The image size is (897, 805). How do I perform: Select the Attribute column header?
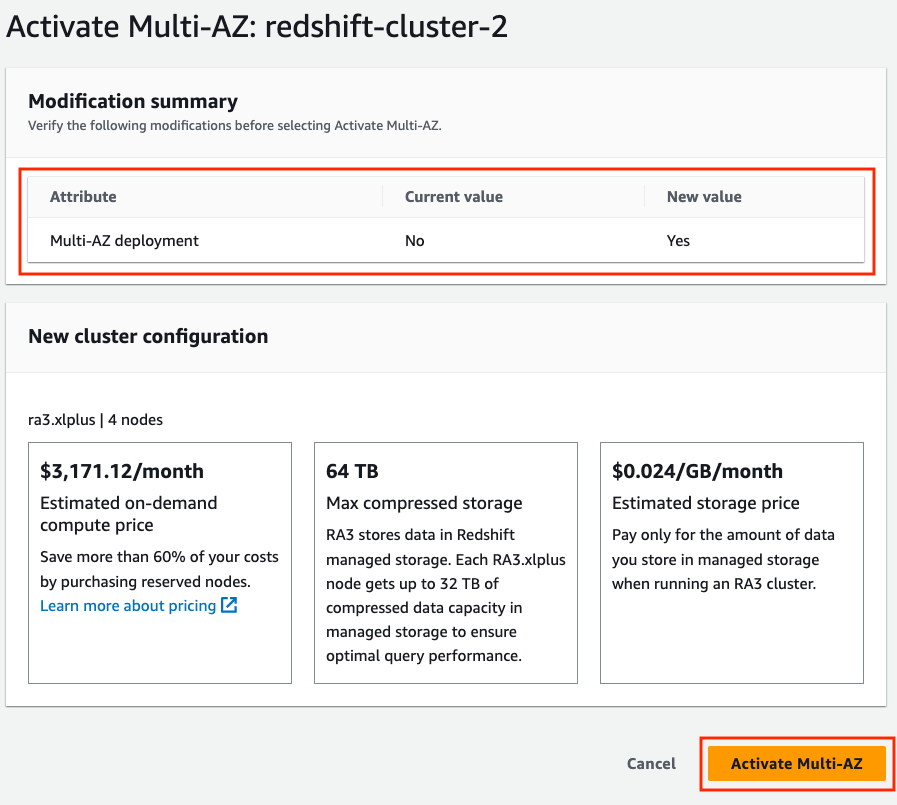(83, 196)
